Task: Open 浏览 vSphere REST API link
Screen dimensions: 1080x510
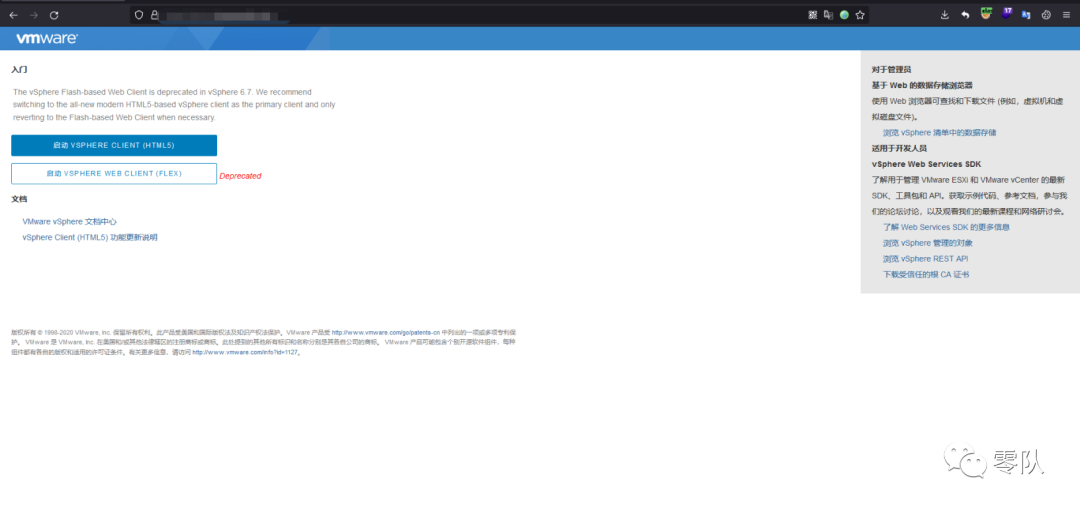Action: pos(926,259)
